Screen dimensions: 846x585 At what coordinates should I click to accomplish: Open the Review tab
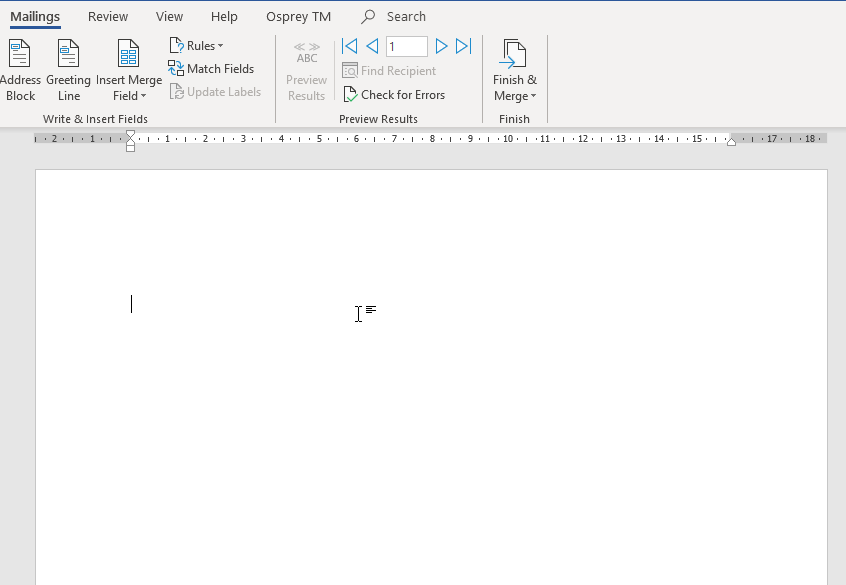(x=108, y=17)
